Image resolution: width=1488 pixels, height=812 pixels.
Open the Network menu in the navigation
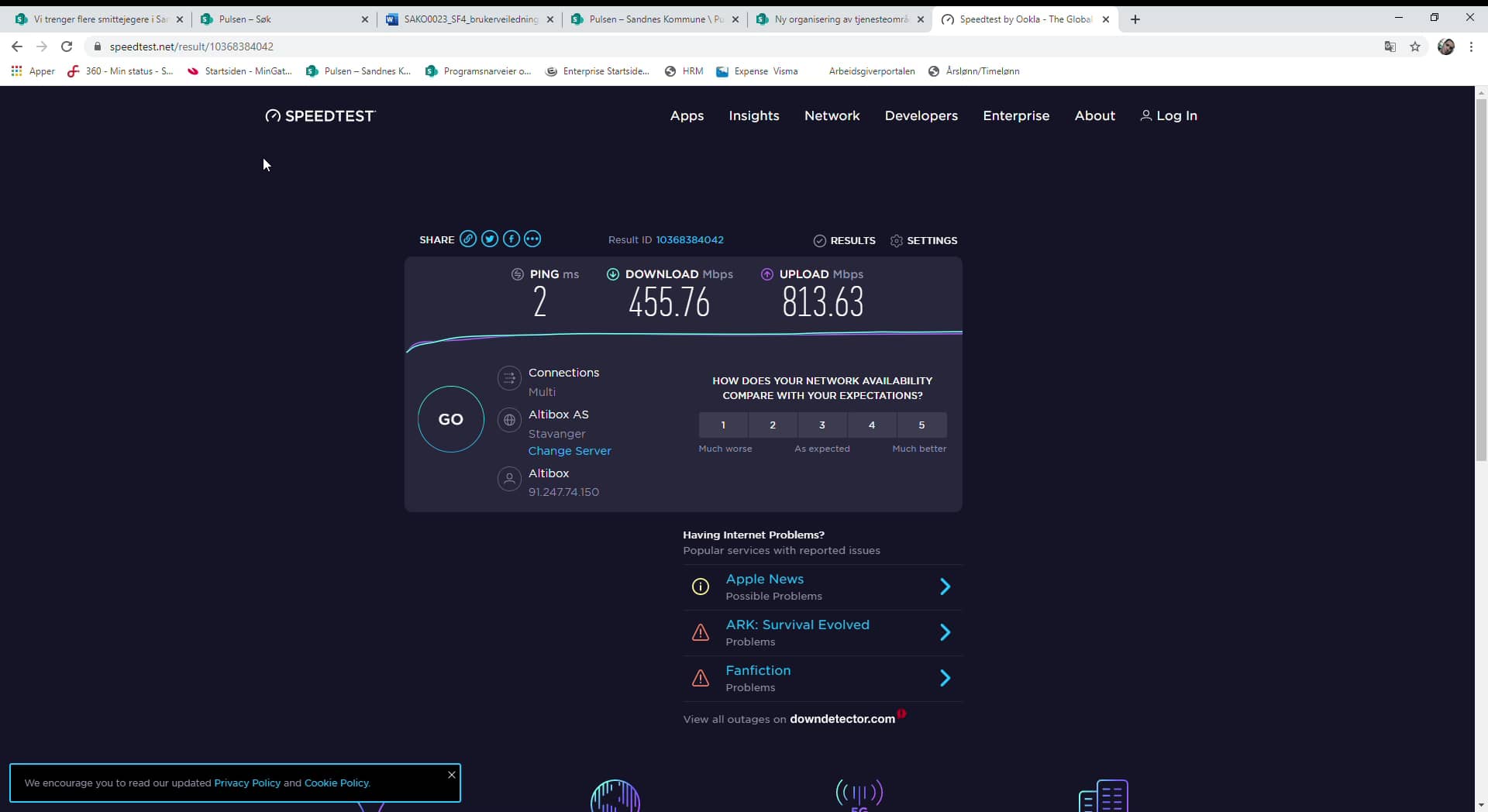(832, 115)
